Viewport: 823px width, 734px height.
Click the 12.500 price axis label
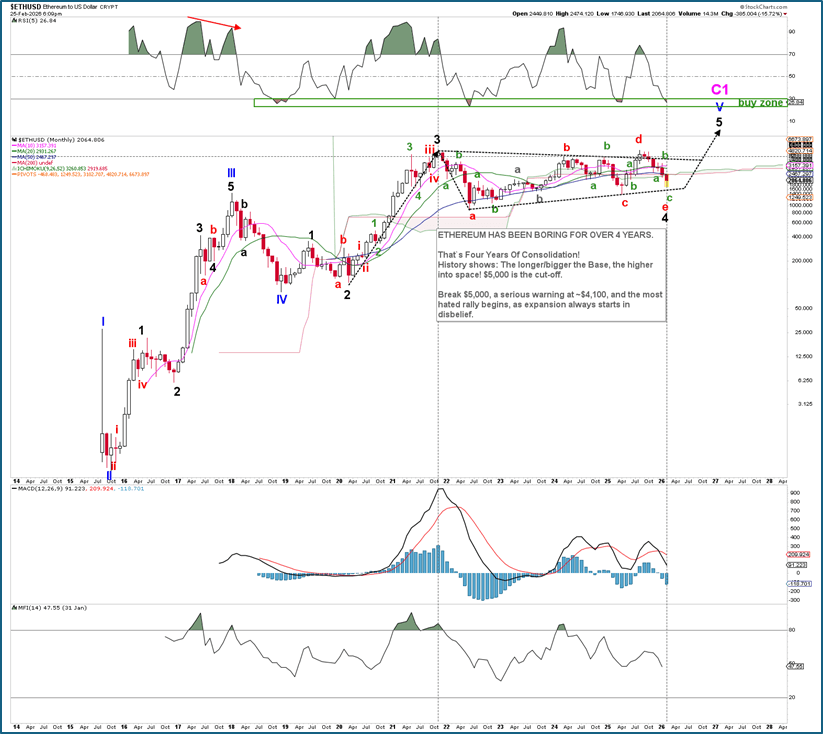pyautogui.click(x=804, y=356)
